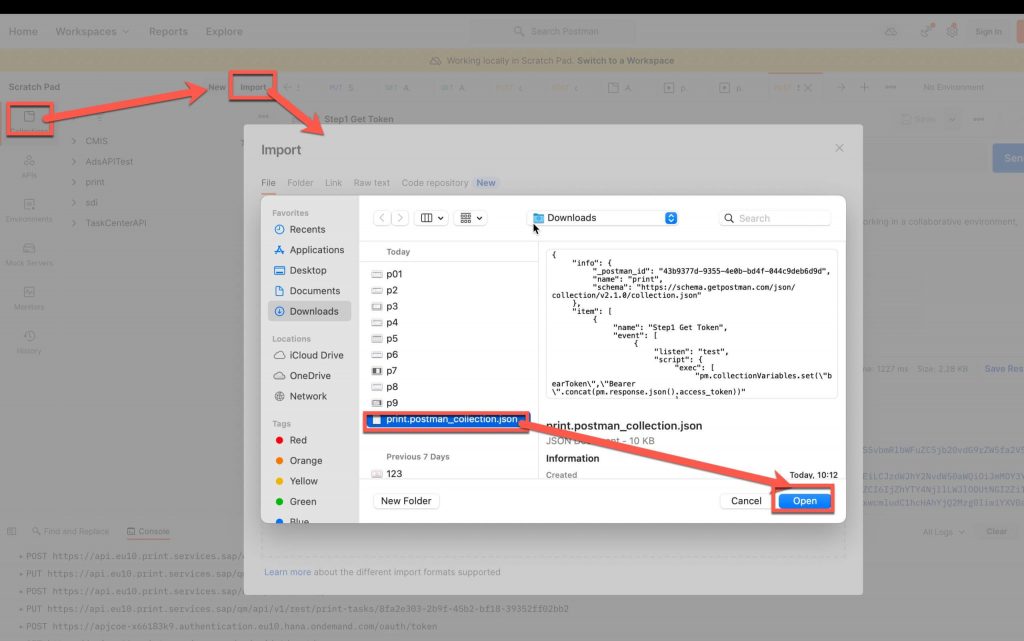Screen dimensions: 1024x641
Task: Expand the print collection
Action: pos(74,182)
